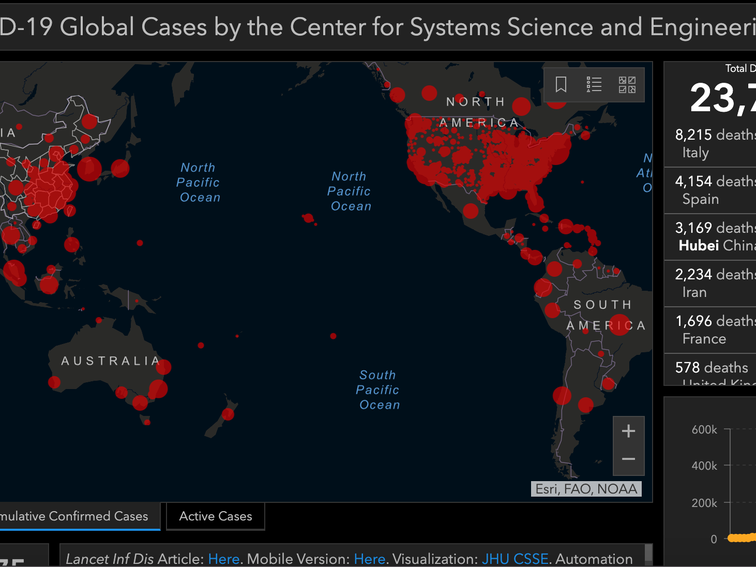Zoom in the map with plus button
The height and width of the screenshot is (567, 756).
(628, 431)
